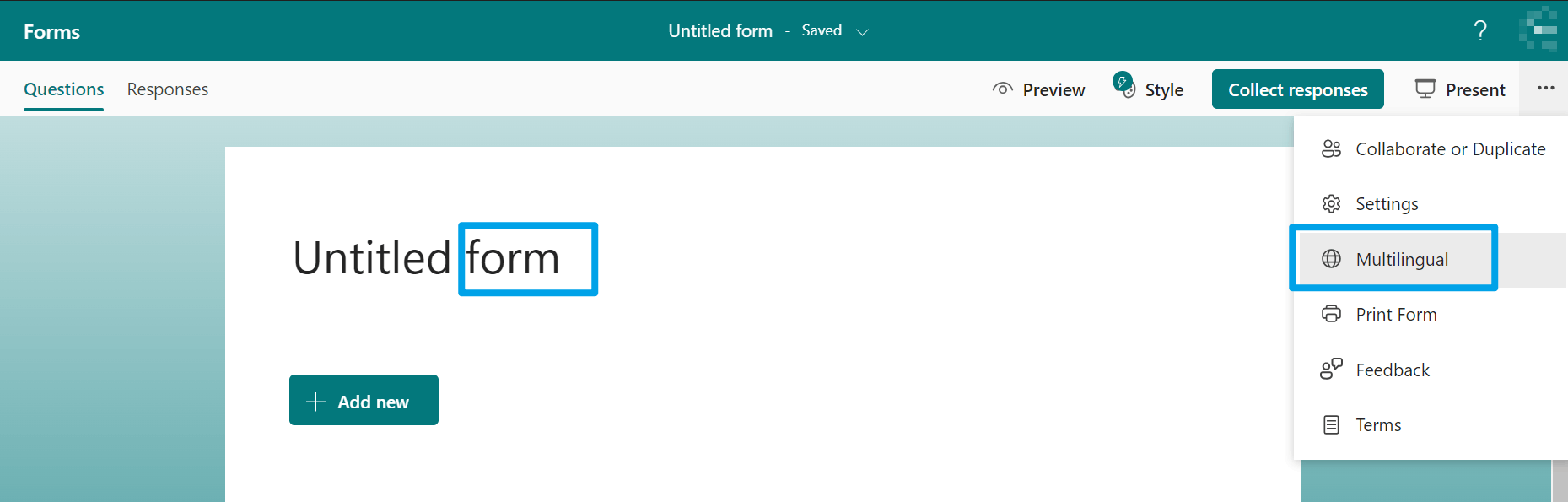The width and height of the screenshot is (1568, 502).
Task: Click the account avatar in the top corner
Action: pyautogui.click(x=1539, y=30)
